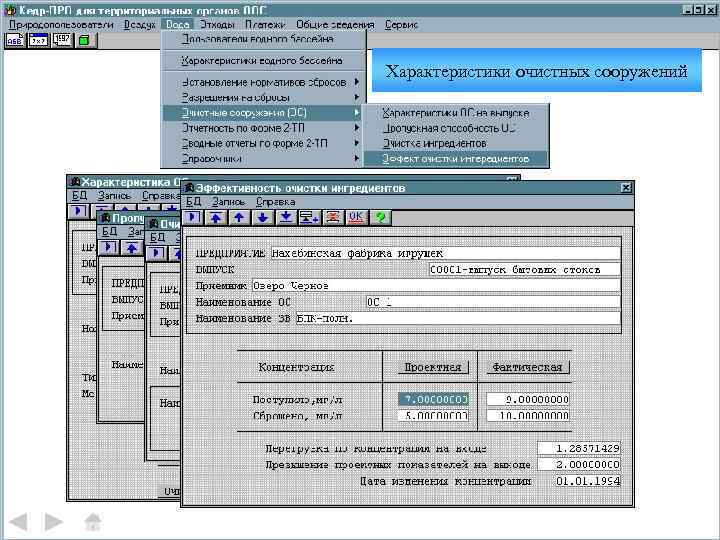The image size is (720, 540).
Task: Click the green cube toolbar icon
Action: click(x=84, y=40)
